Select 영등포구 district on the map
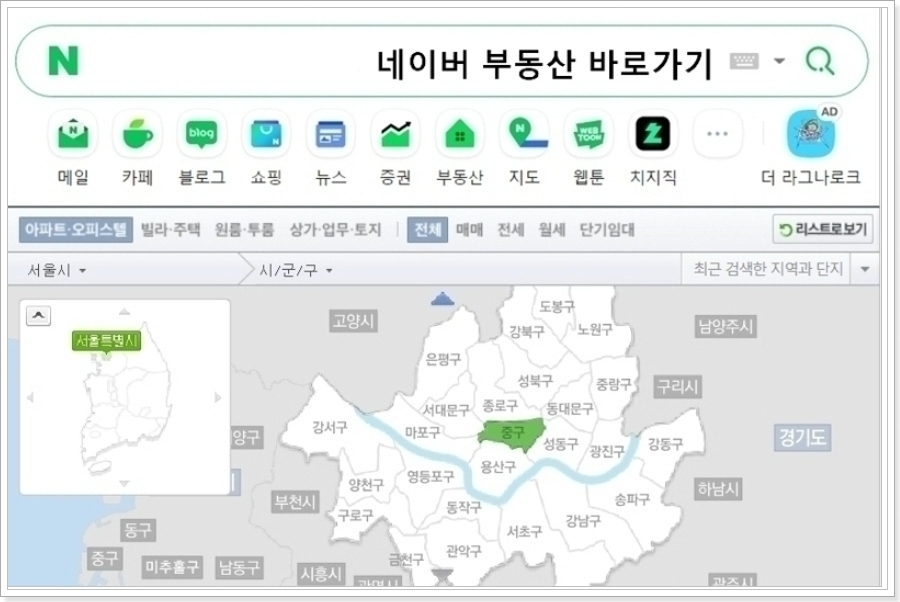This screenshot has width=900, height=602. pyautogui.click(x=430, y=476)
